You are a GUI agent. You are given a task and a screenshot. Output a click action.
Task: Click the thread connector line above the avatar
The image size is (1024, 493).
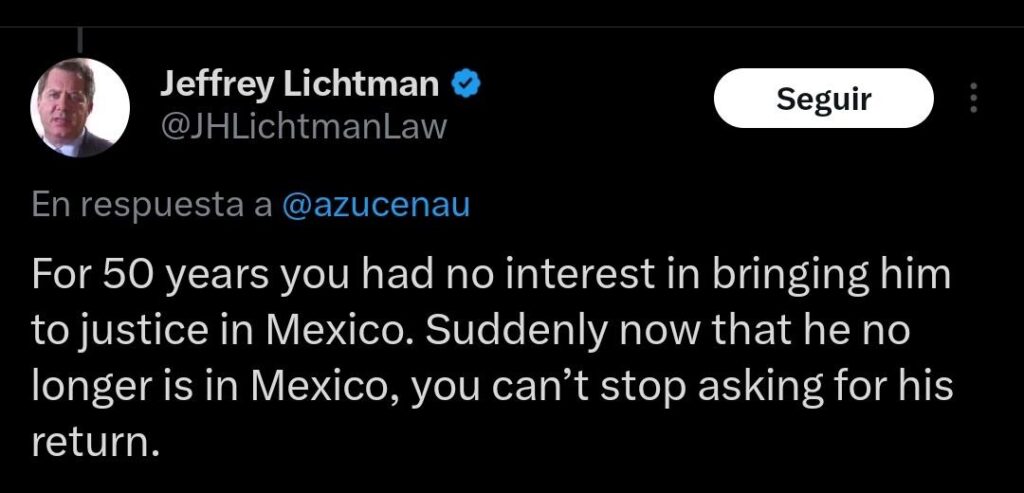(x=80, y=39)
